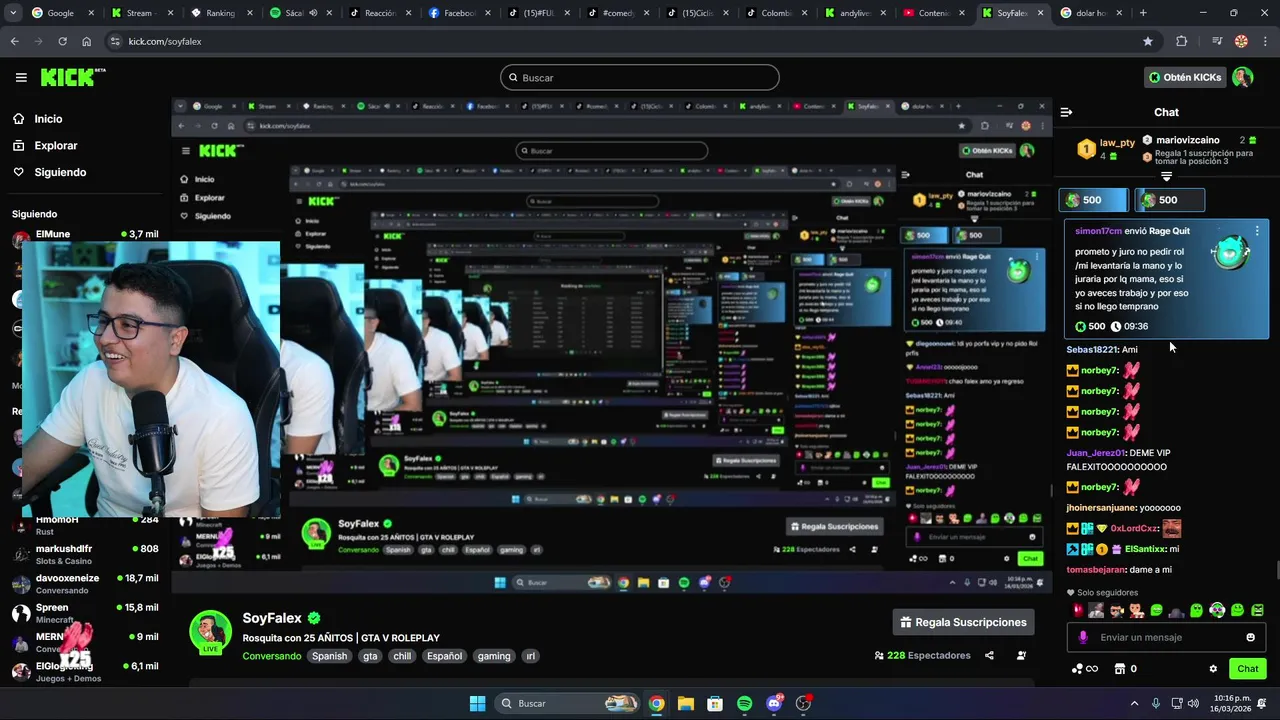Open Spreen channel in sidebar
The image size is (1280, 720).
[x=85, y=613]
